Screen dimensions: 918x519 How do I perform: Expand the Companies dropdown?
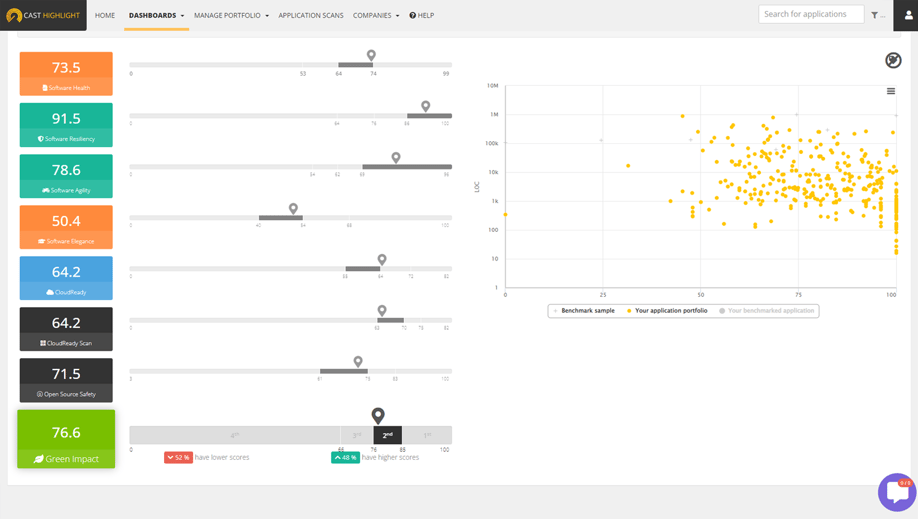click(376, 15)
